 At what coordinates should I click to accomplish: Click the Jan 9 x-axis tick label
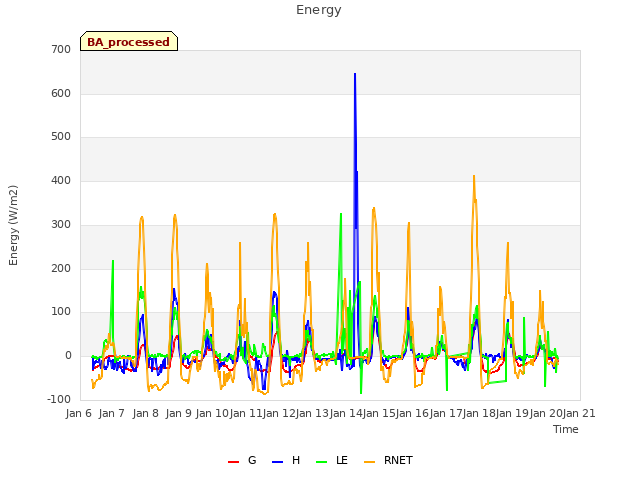click(x=179, y=413)
